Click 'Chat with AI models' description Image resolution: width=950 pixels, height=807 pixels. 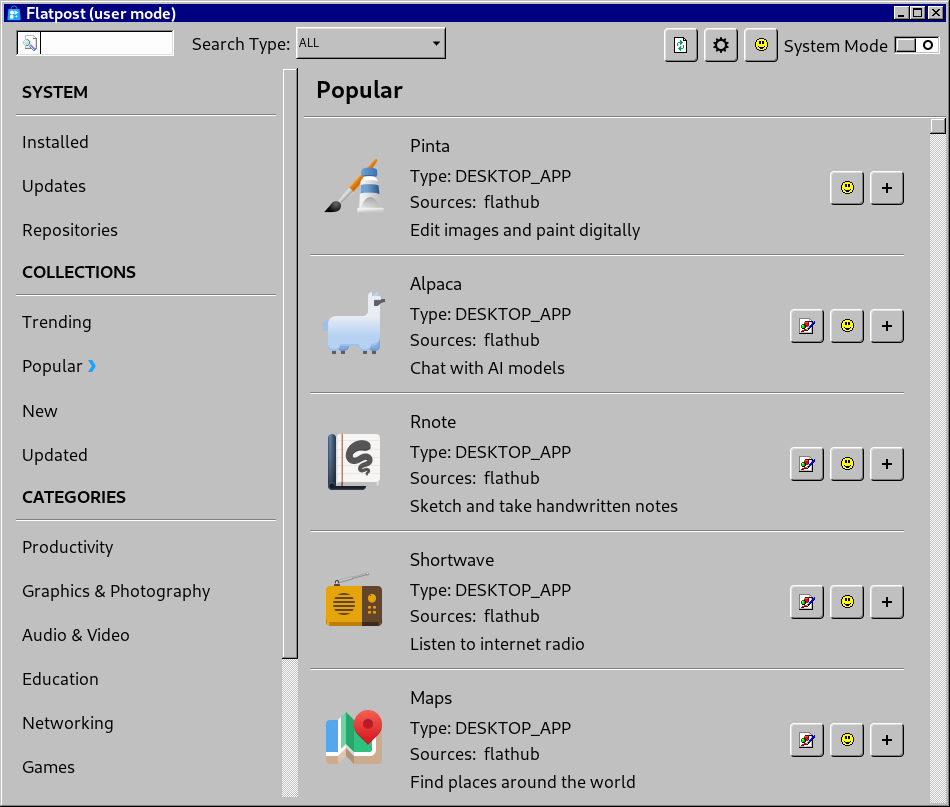point(487,368)
